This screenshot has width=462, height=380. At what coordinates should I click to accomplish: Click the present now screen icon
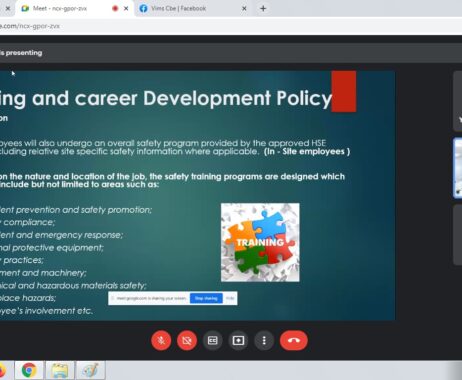click(x=238, y=340)
